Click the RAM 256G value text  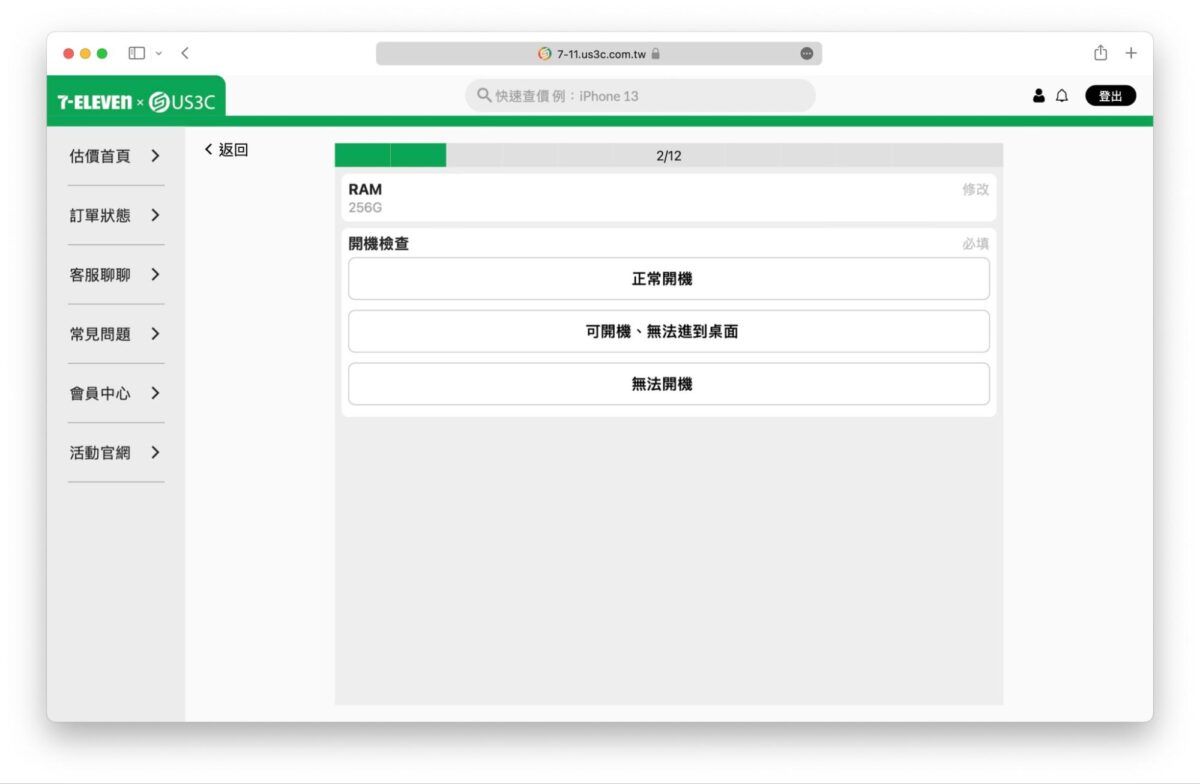pos(365,208)
